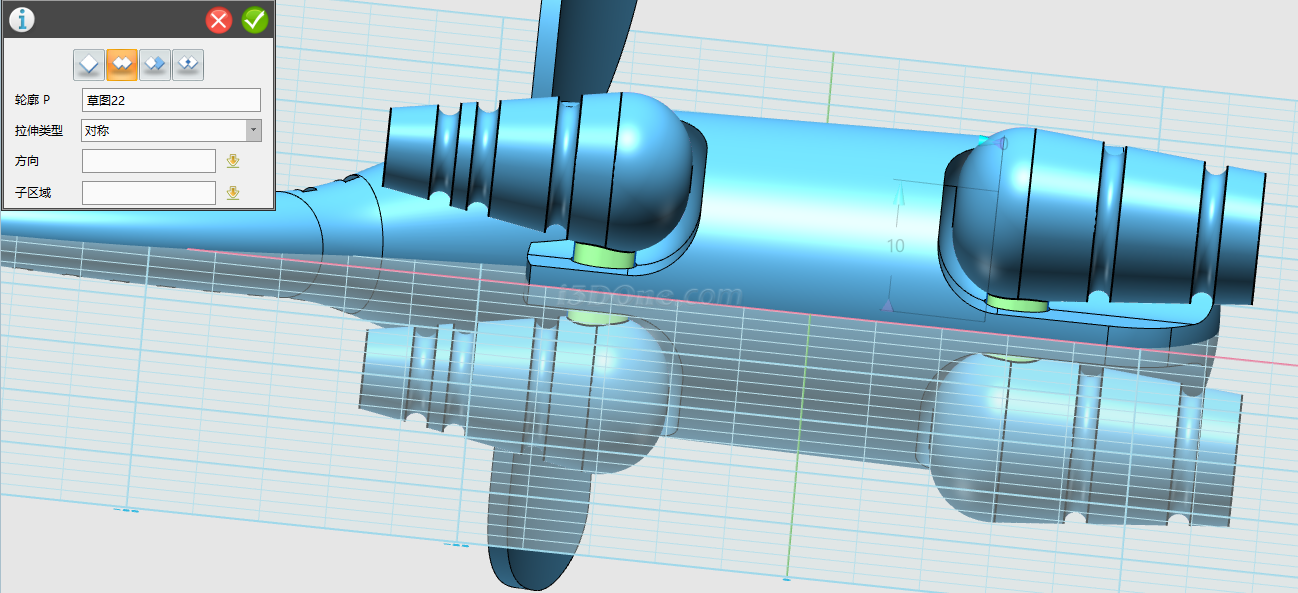Click the 轮廓 P field showing 草图22

point(171,100)
